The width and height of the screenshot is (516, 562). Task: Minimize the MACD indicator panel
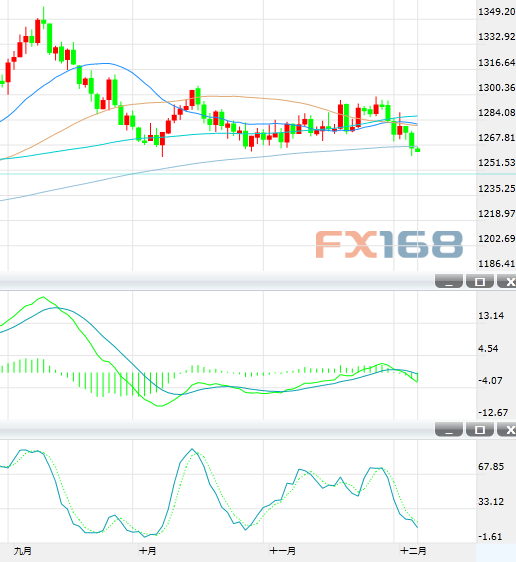pyautogui.click(x=449, y=281)
